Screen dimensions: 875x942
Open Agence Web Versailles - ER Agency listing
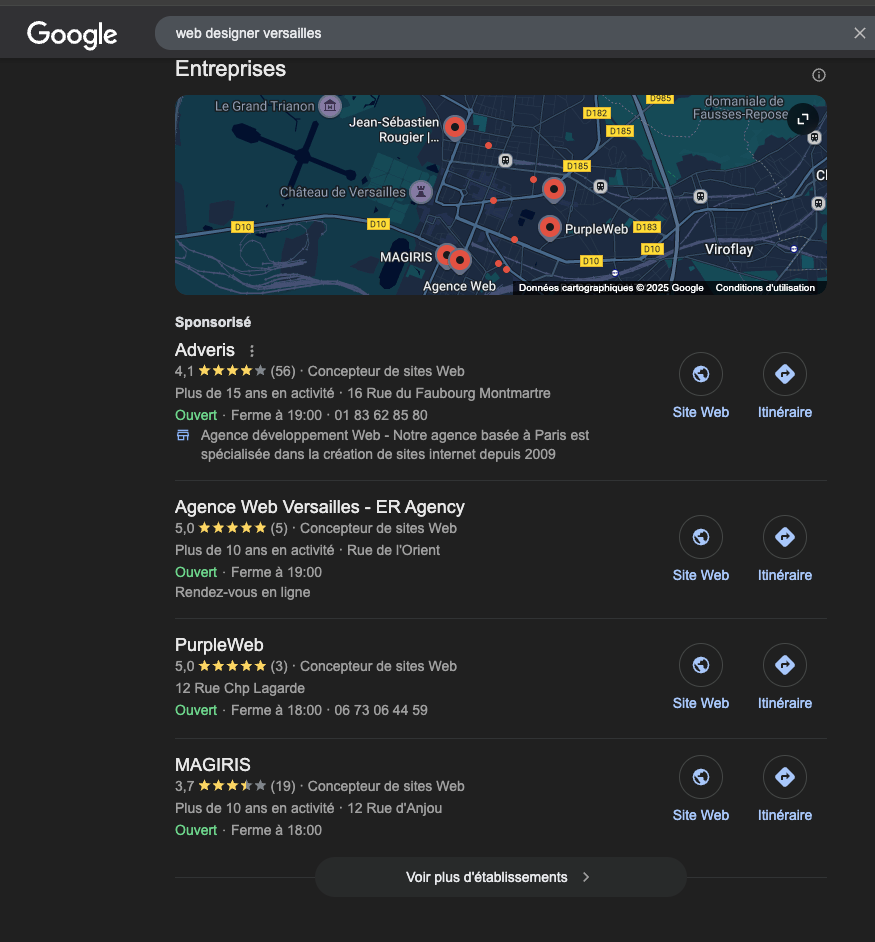coord(320,507)
